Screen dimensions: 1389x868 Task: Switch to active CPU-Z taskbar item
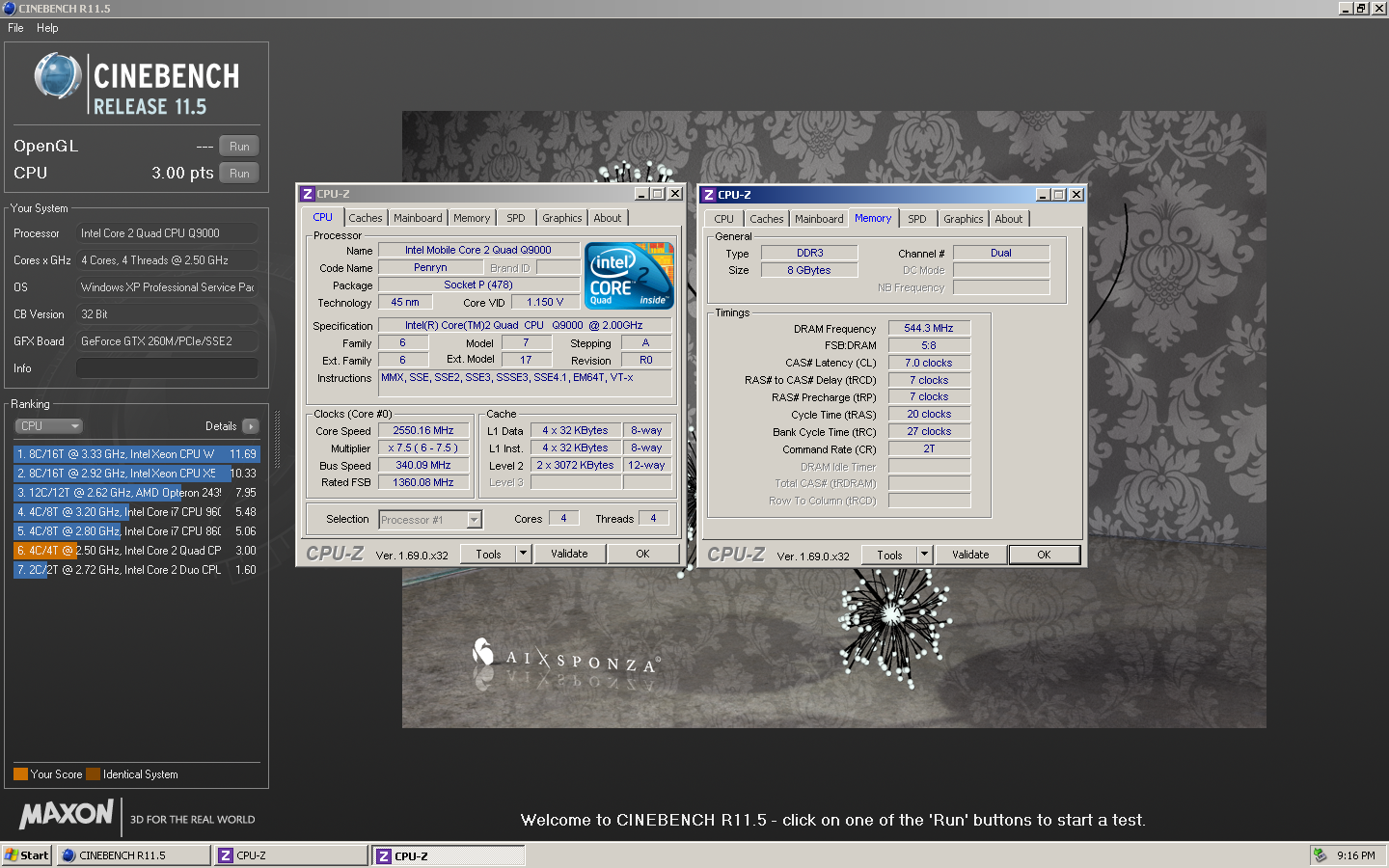click(449, 855)
